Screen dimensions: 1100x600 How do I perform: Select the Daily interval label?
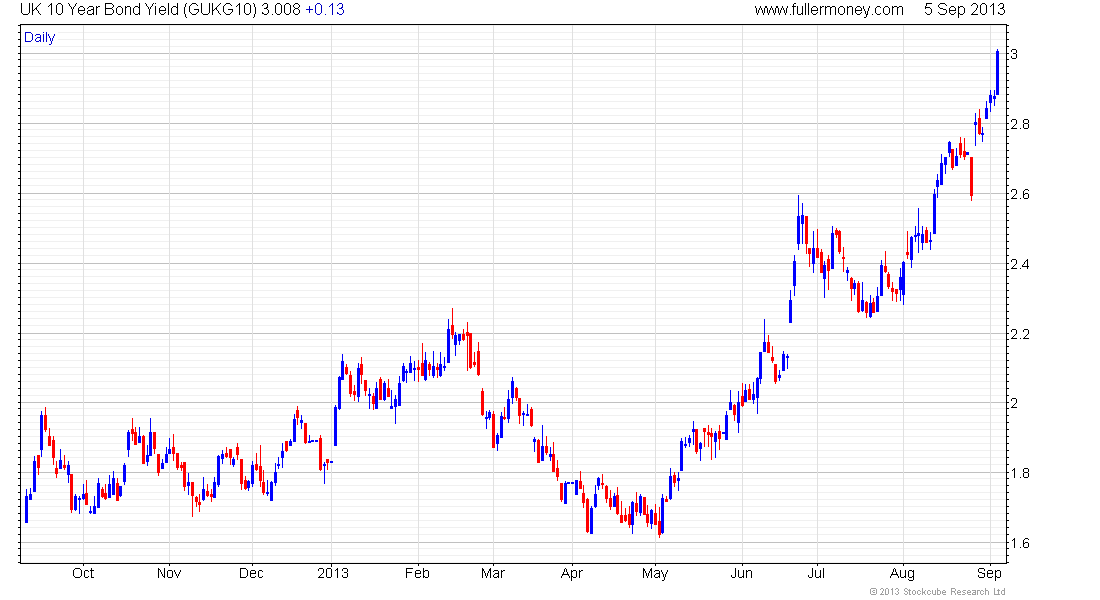(40, 38)
